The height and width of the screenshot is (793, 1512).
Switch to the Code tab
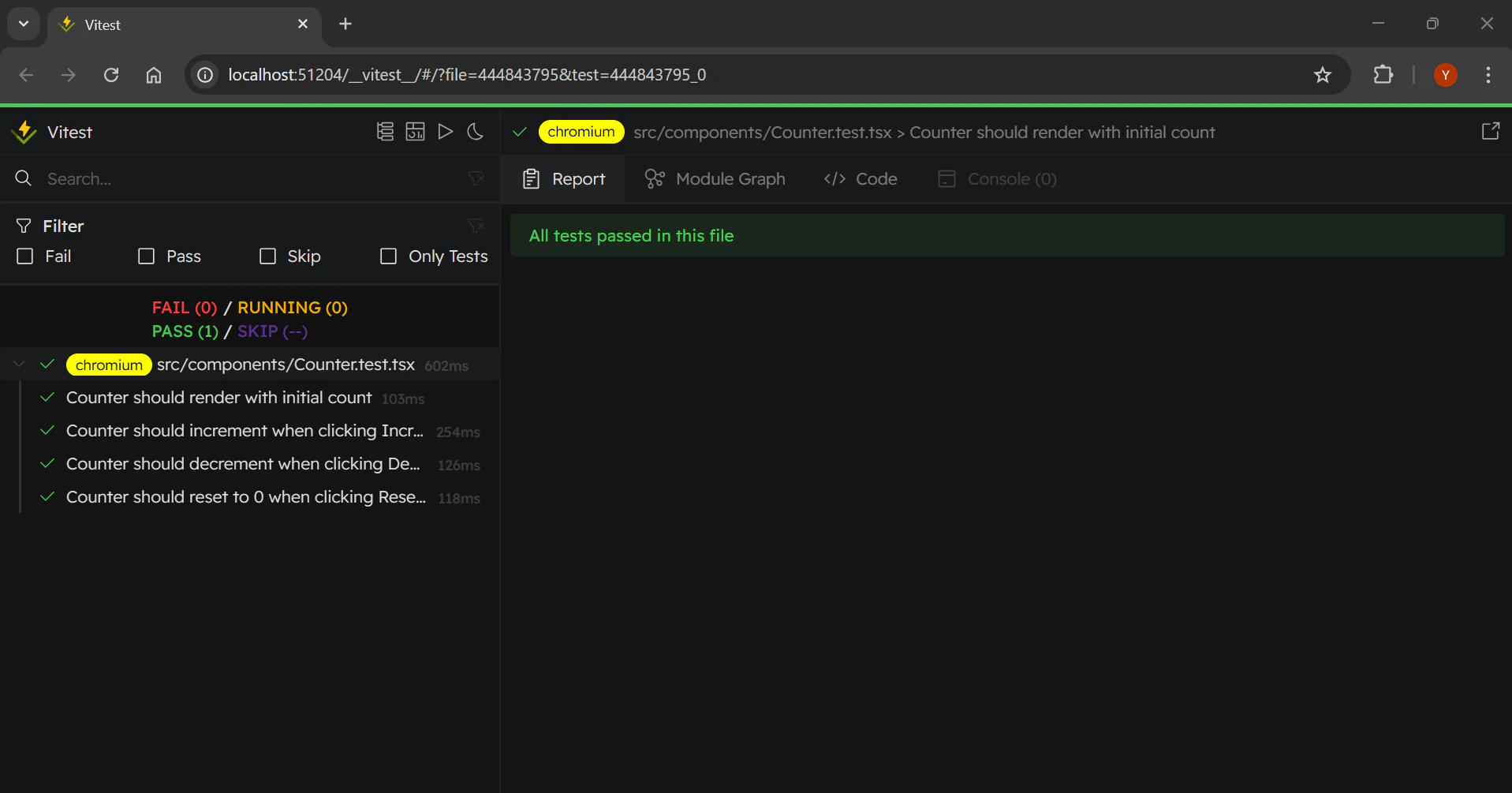(861, 179)
